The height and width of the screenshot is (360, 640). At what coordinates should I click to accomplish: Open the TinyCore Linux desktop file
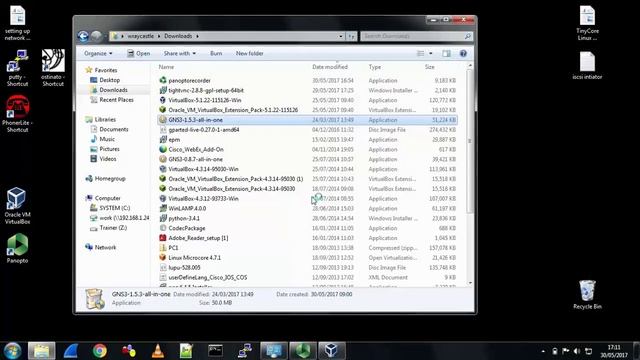tap(587, 22)
